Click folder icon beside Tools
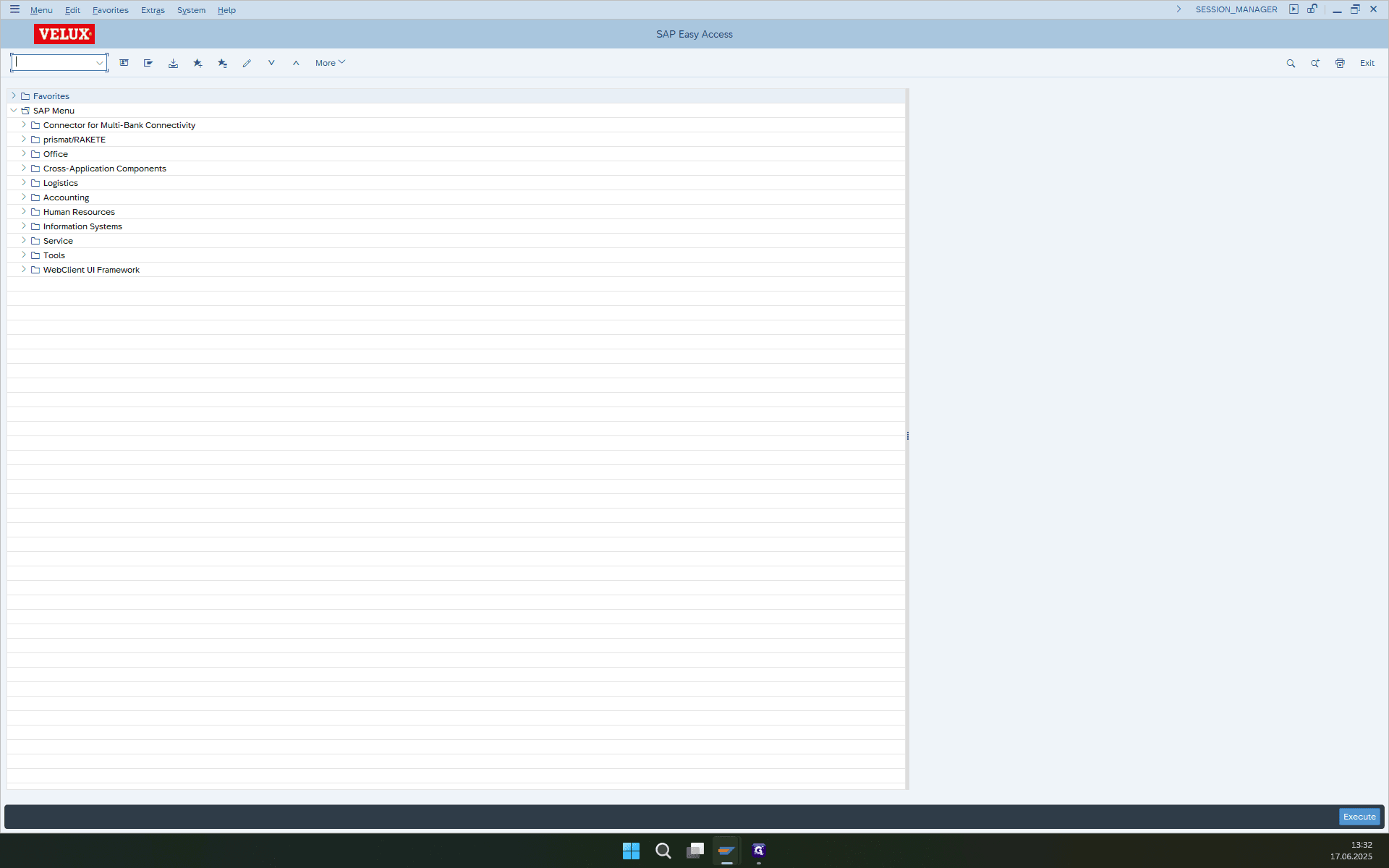Screen dimensions: 1389x868 tap(35, 255)
